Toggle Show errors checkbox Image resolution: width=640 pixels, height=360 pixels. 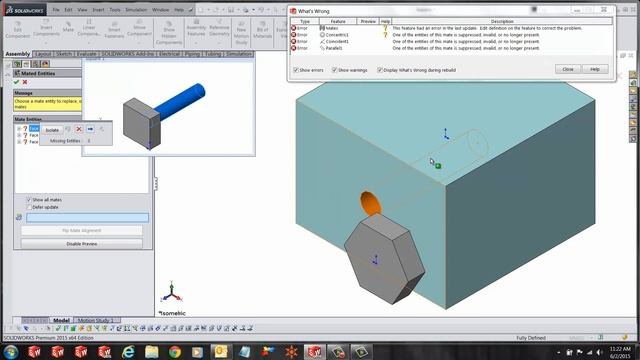coord(296,70)
